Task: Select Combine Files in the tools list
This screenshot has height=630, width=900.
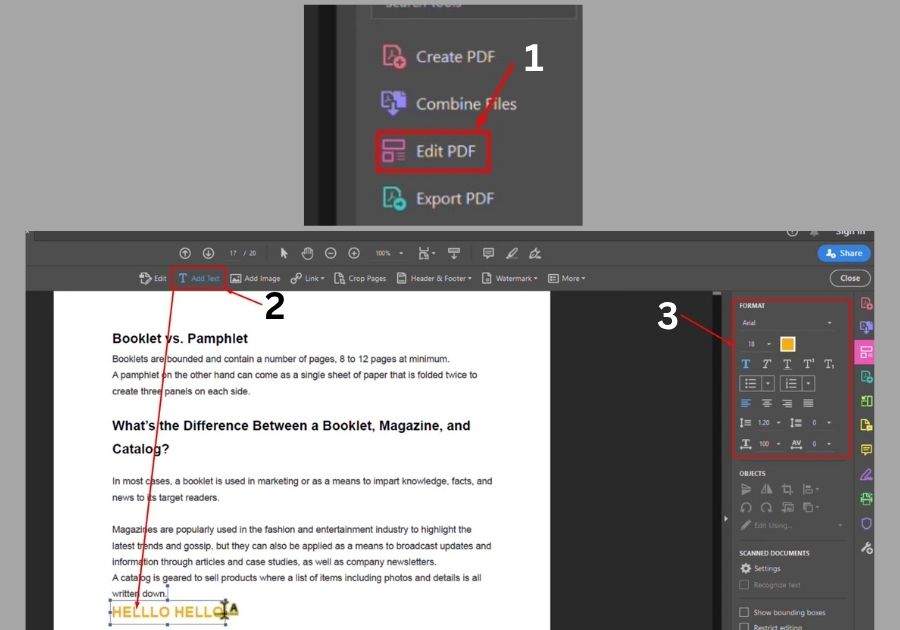Action: 449,104
